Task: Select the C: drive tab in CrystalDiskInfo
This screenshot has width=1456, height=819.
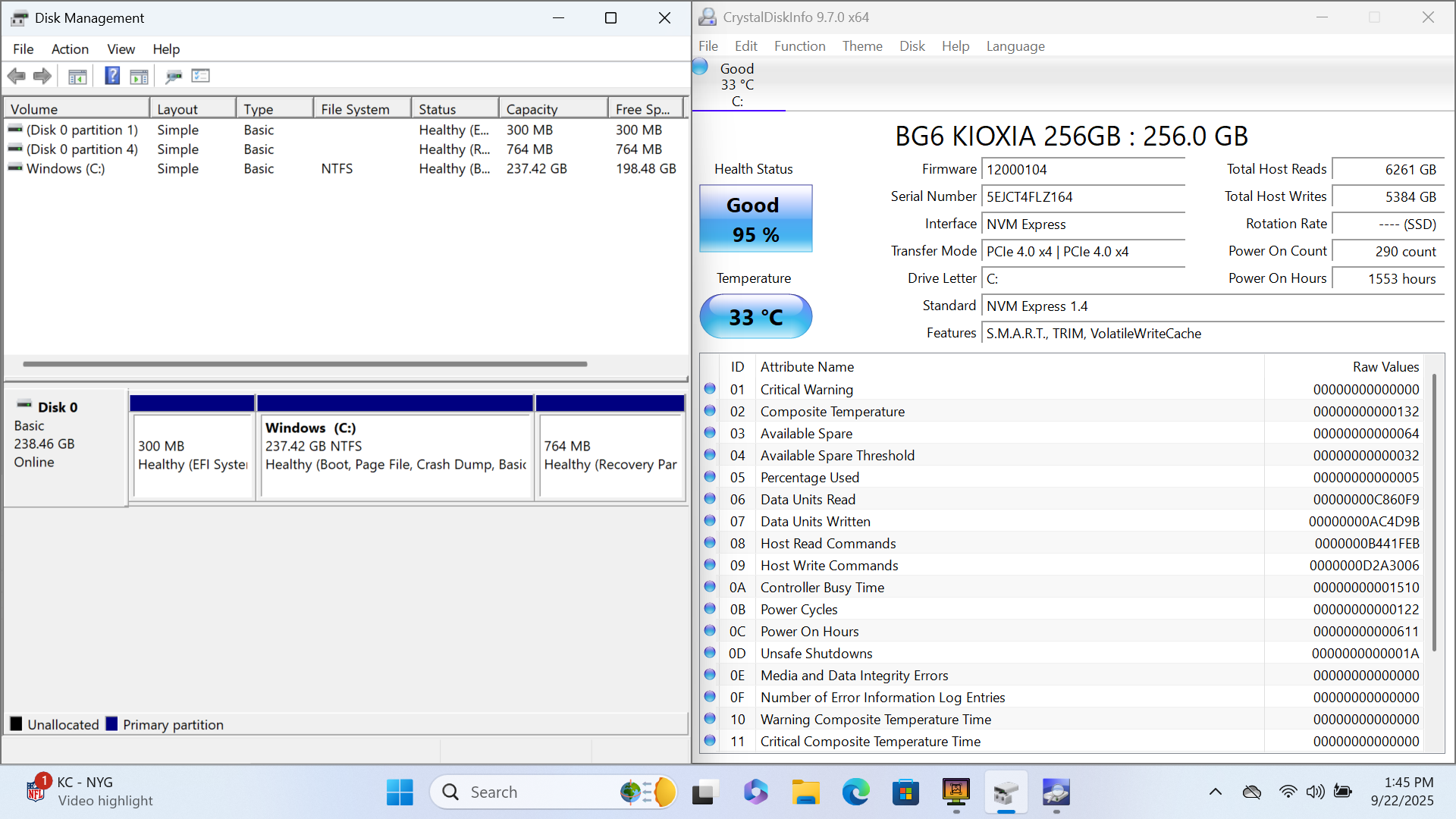Action: pos(738,85)
